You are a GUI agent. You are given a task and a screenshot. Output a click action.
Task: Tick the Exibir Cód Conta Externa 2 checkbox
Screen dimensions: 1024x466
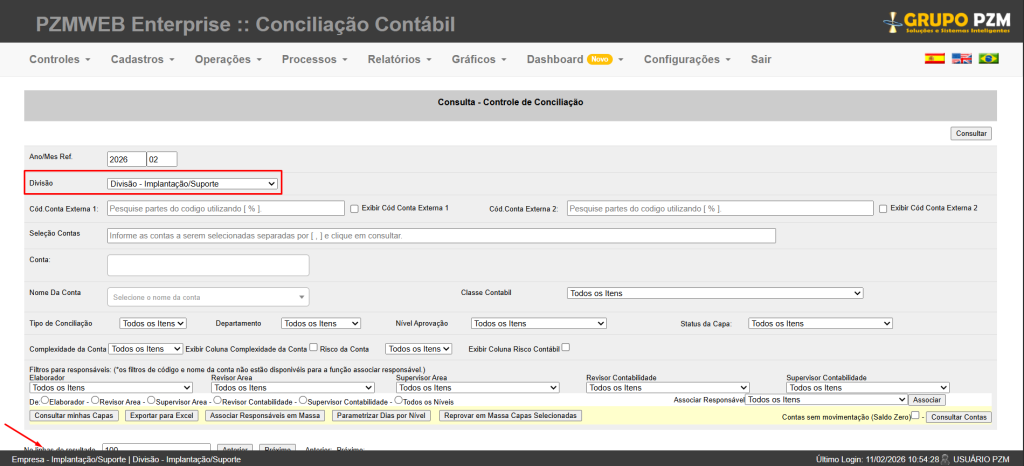882,208
